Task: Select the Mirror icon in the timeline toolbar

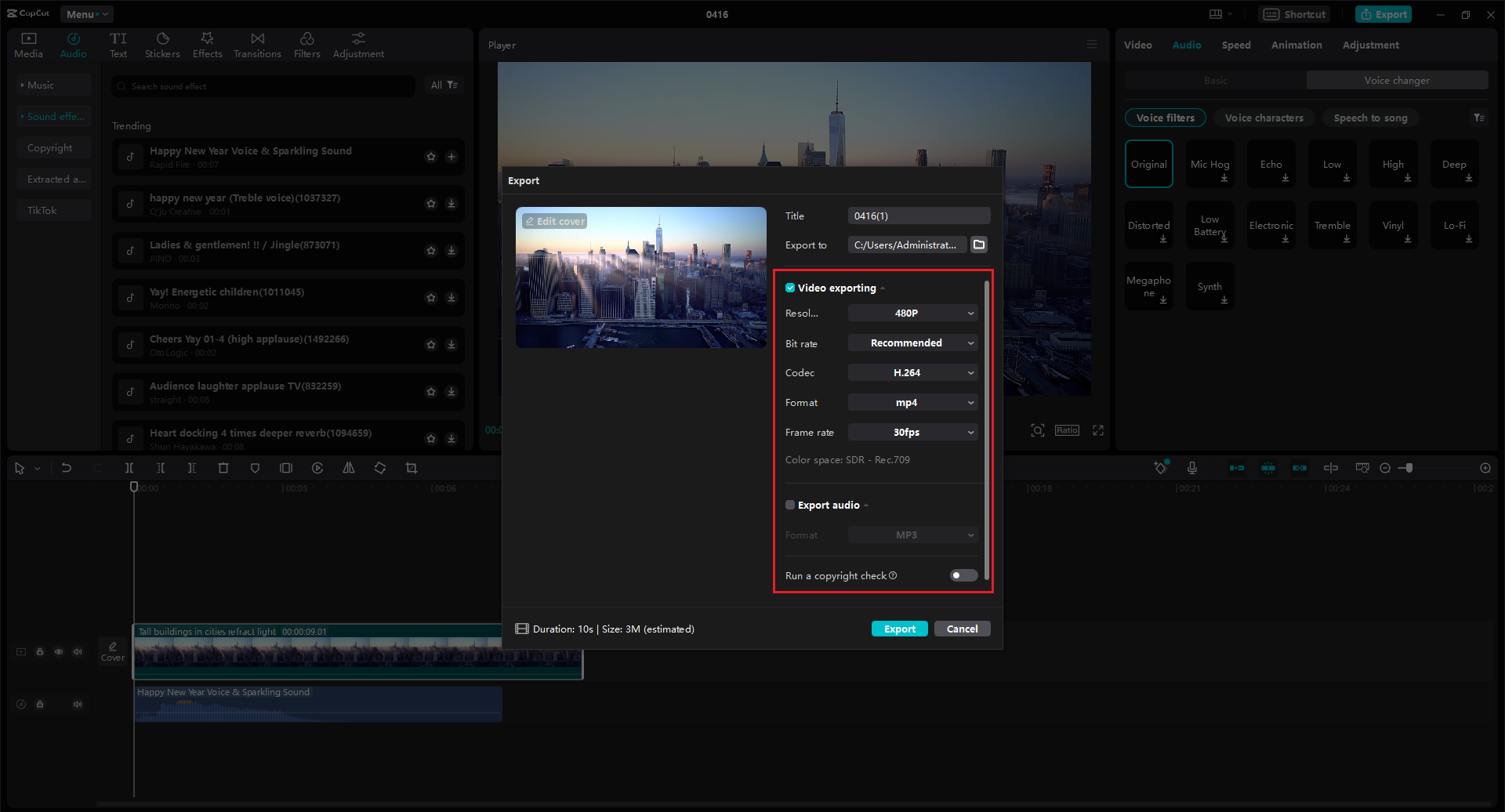Action: [x=349, y=467]
